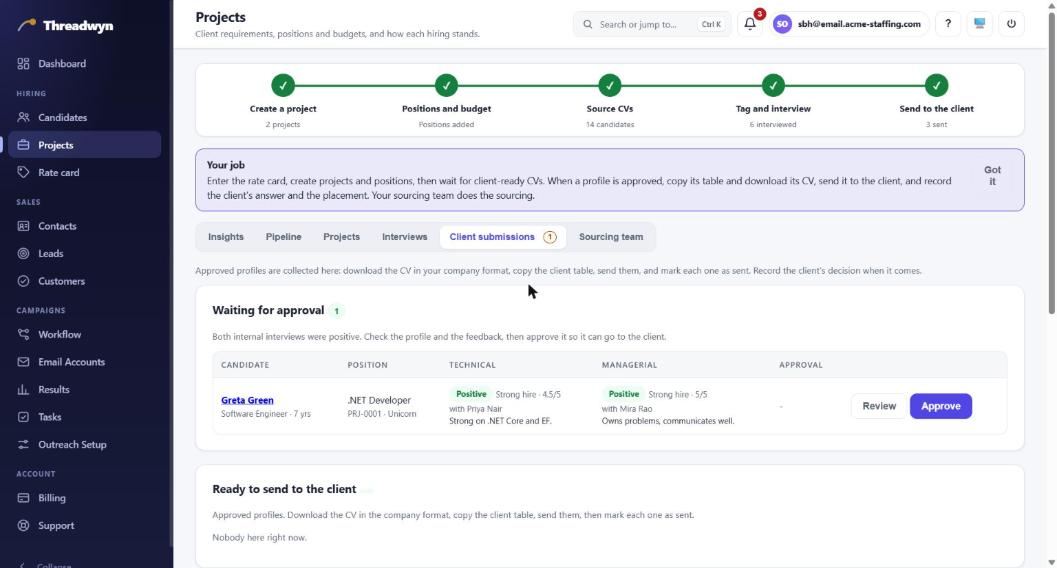This screenshot has width=1057, height=568.
Task: Click the power logout icon
Action: pos(1011,24)
